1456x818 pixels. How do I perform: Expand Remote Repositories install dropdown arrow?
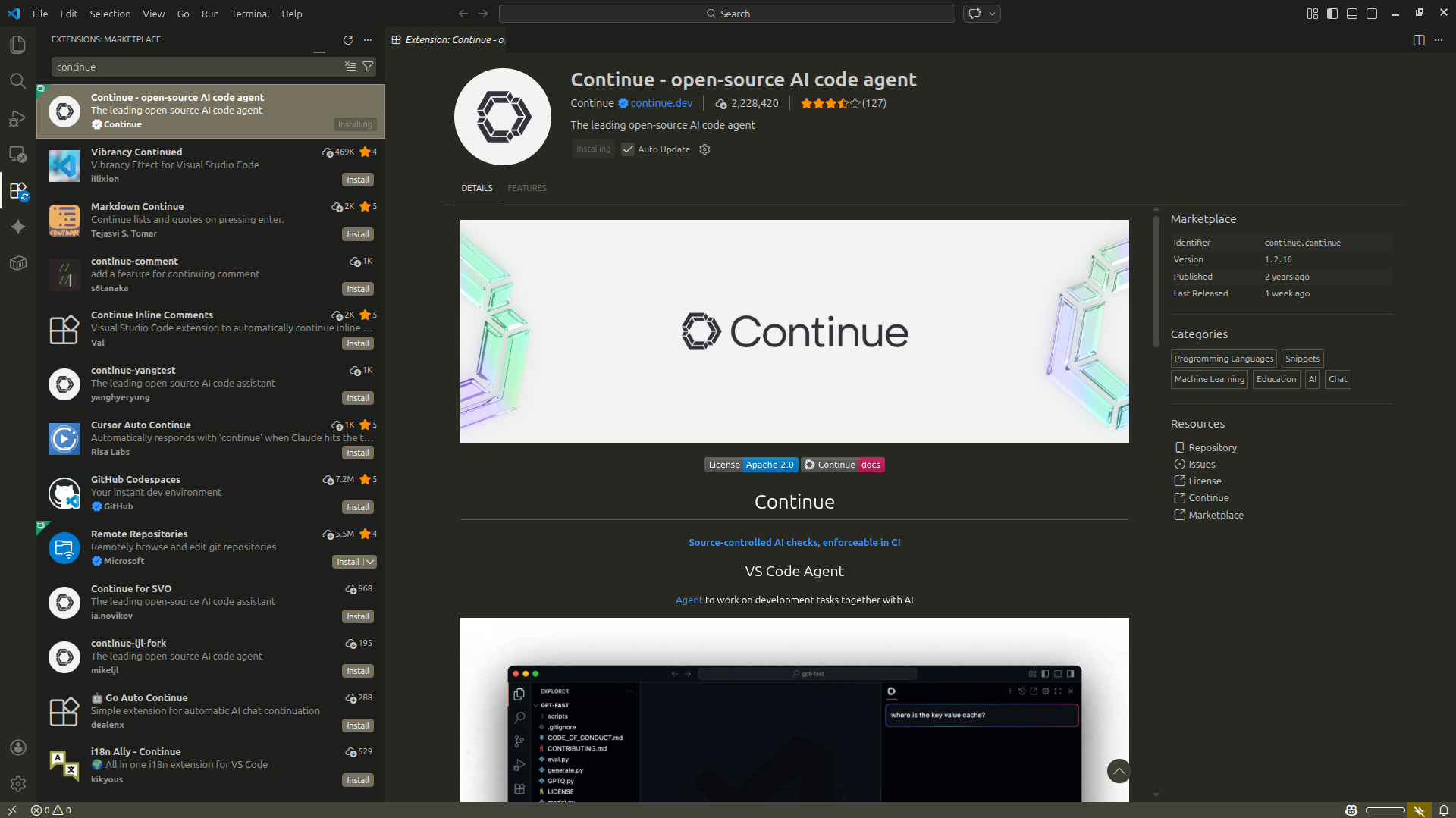pos(369,562)
